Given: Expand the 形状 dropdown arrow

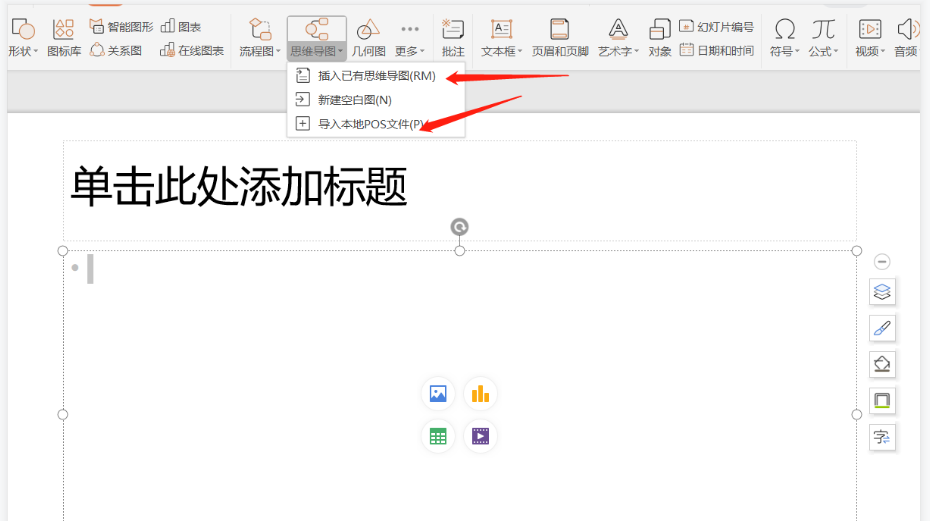Looking at the screenshot, I should 36,52.
